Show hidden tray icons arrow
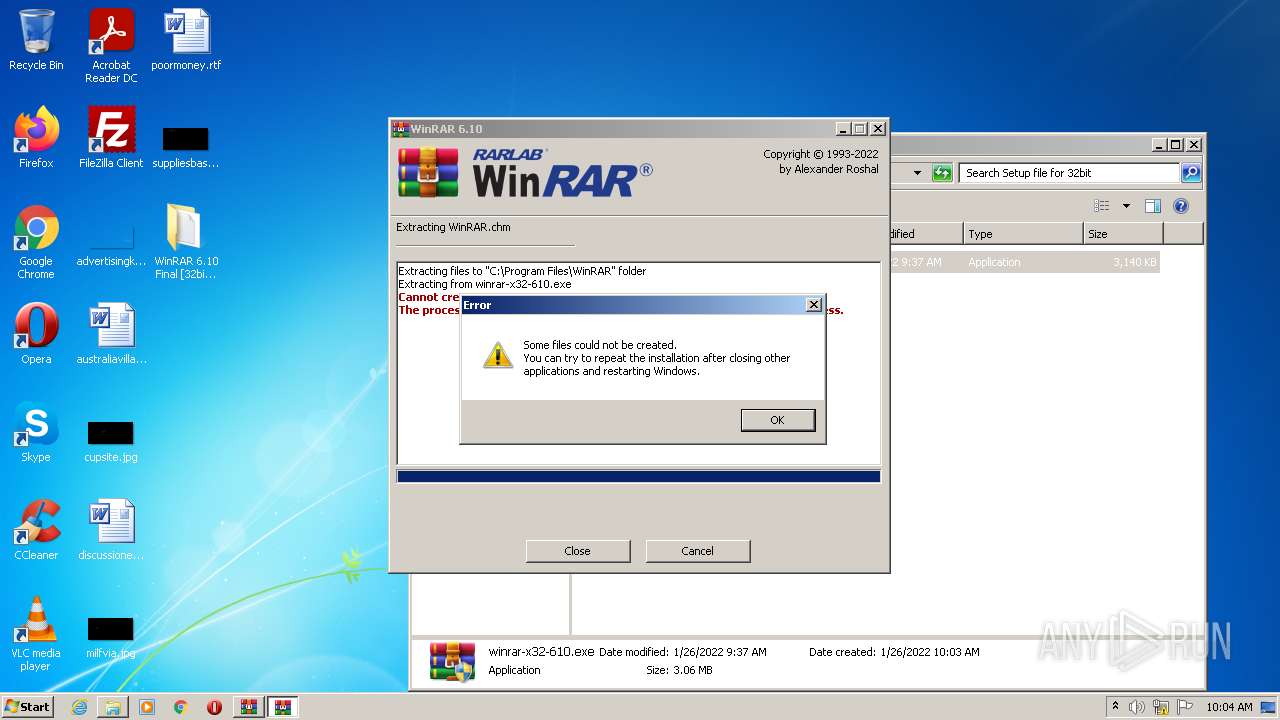The width and height of the screenshot is (1280, 720). click(x=1115, y=706)
